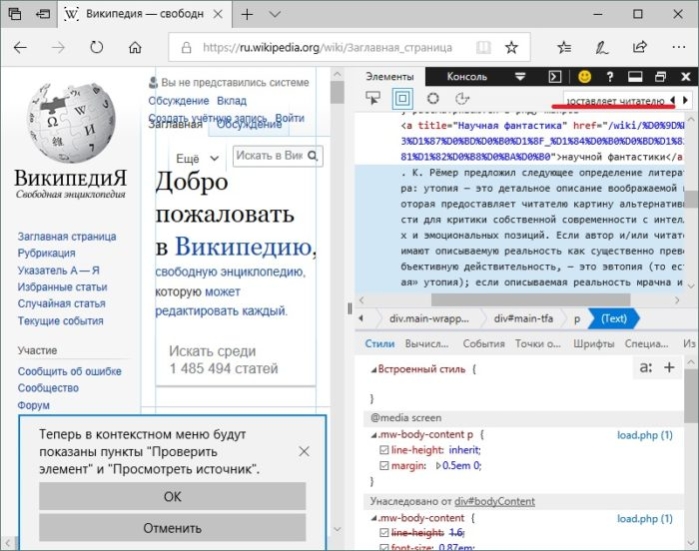Set tabs aside using titlebar icon
This screenshot has width=699, height=551.
[43, 14]
